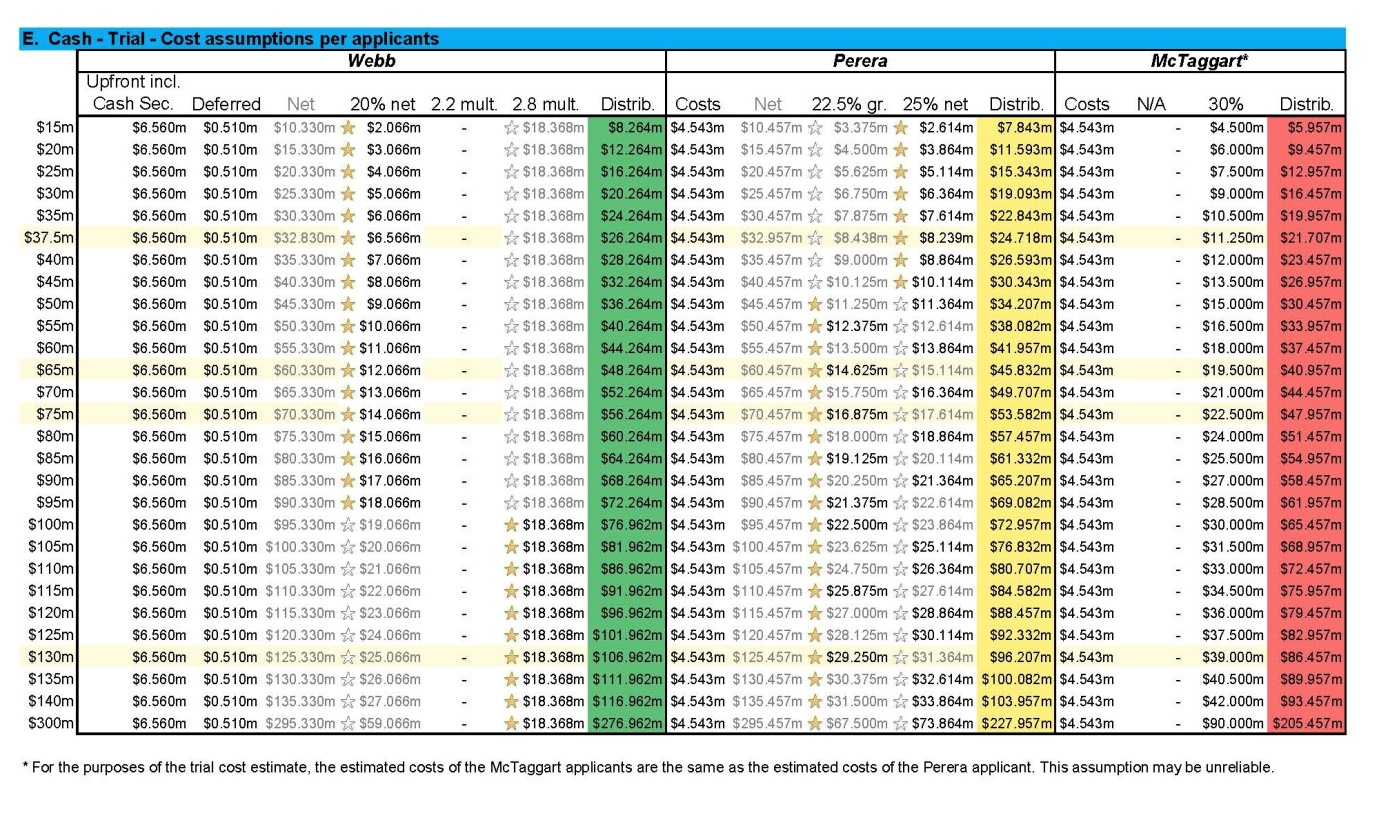Select the '$90.000m' cell
This screenshot has height=820, width=1379.
1233,724
